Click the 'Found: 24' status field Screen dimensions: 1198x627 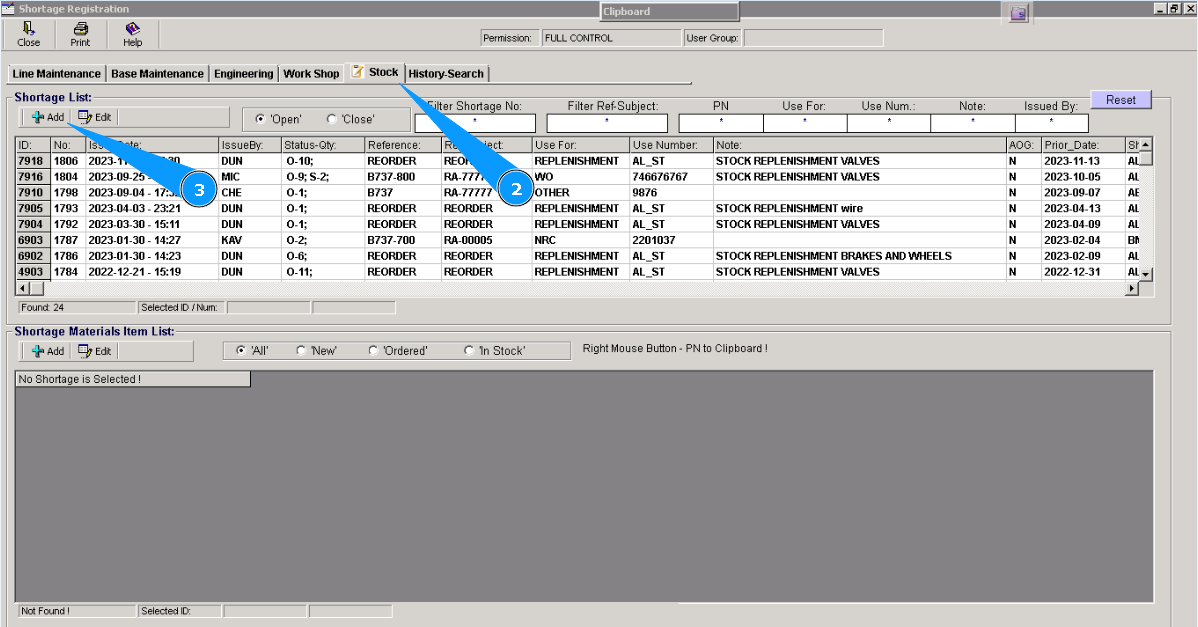pos(76,308)
